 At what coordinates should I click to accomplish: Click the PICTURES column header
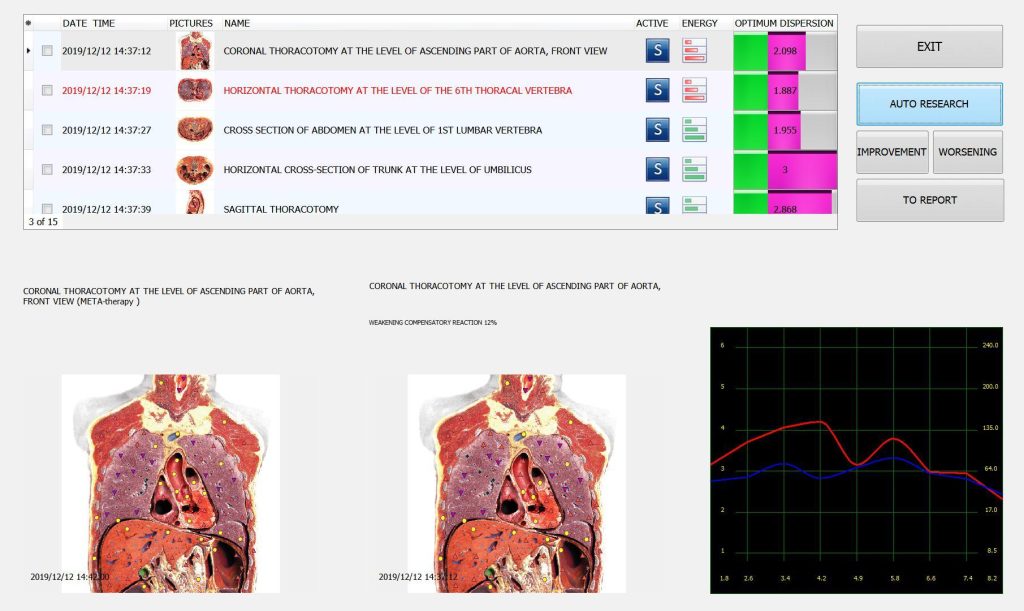[x=191, y=23]
